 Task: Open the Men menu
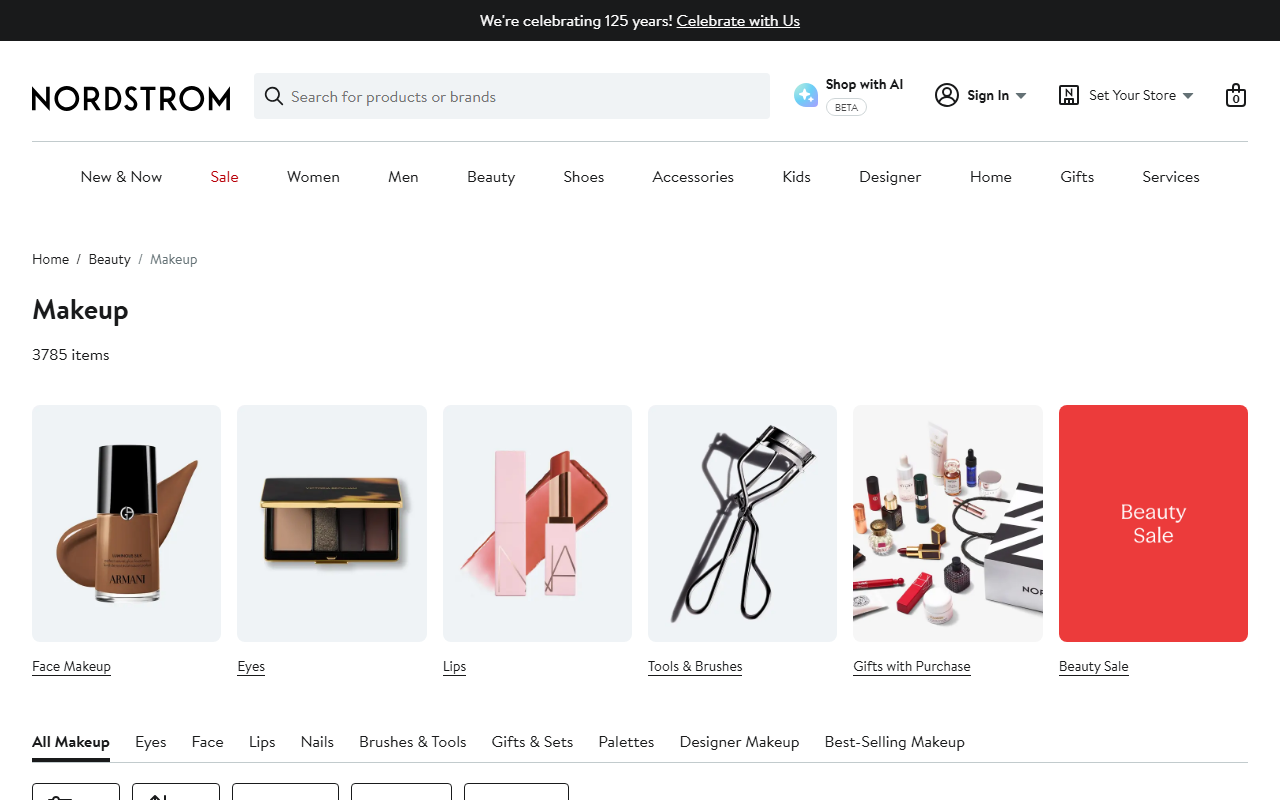403,177
